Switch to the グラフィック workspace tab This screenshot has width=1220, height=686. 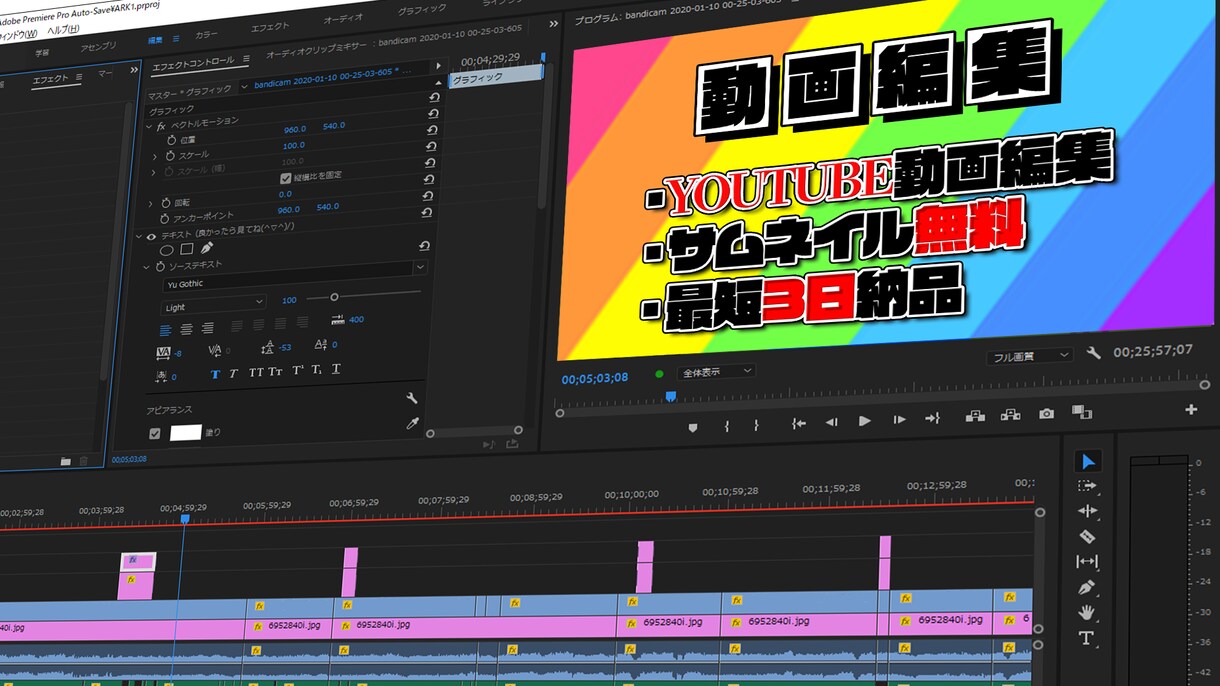pyautogui.click(x=422, y=11)
